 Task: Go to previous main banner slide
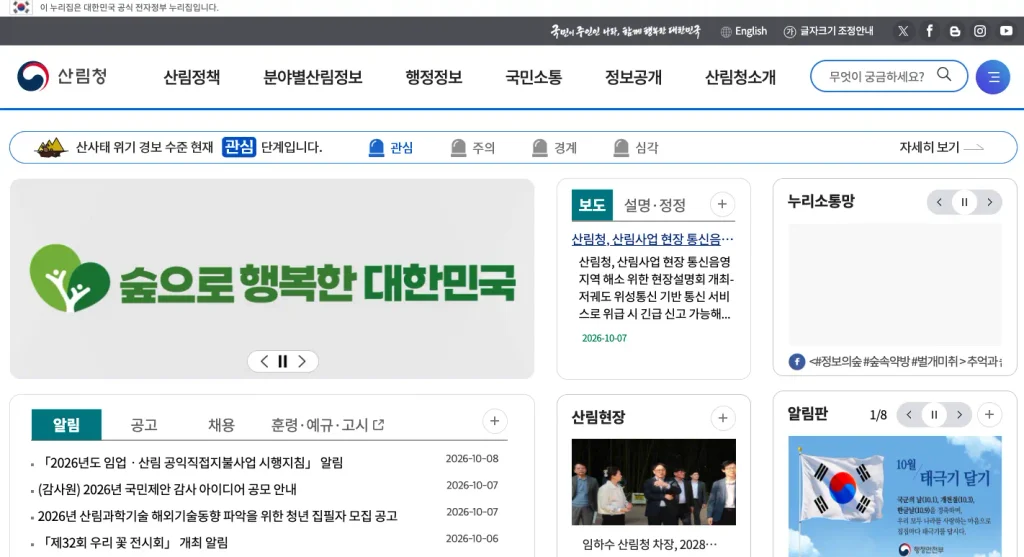[x=264, y=361]
